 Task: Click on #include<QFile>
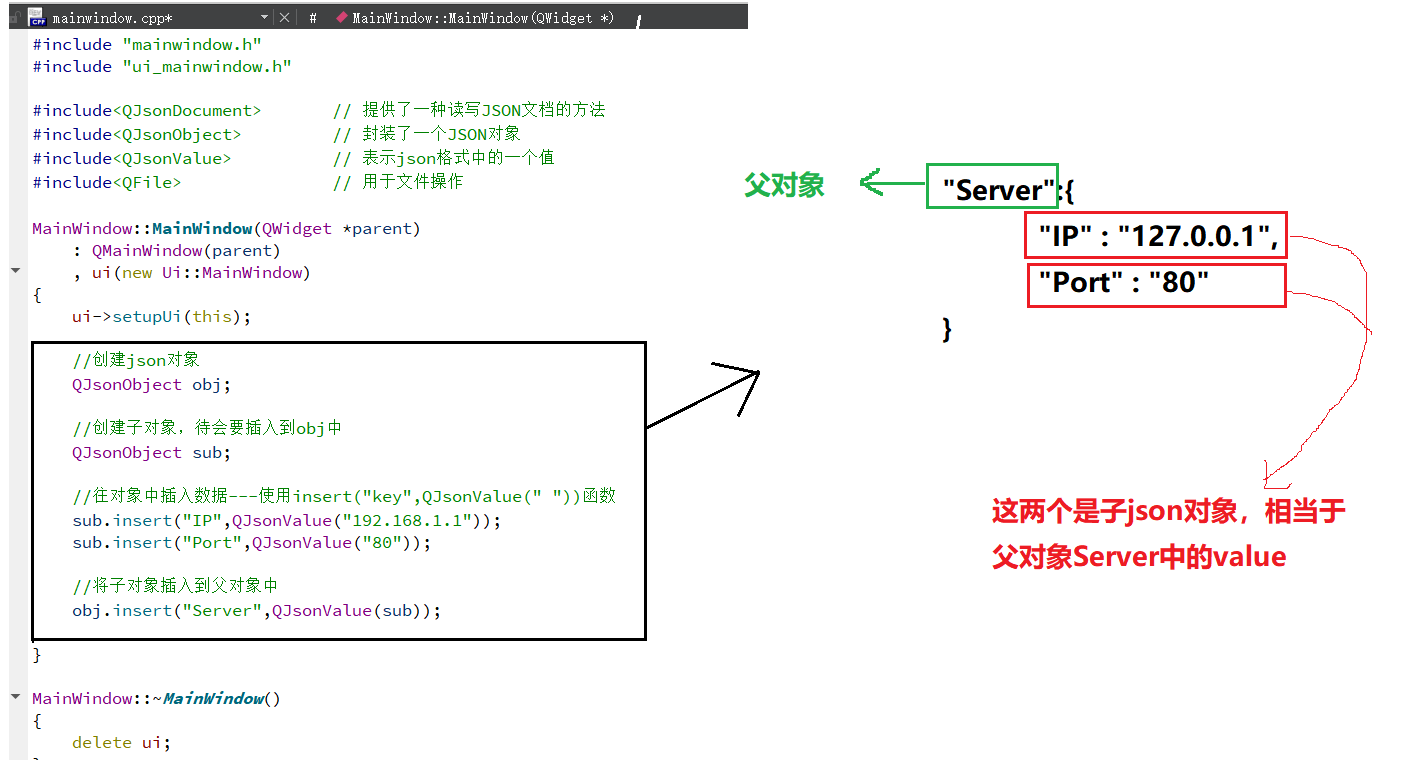pyautogui.click(x=107, y=182)
